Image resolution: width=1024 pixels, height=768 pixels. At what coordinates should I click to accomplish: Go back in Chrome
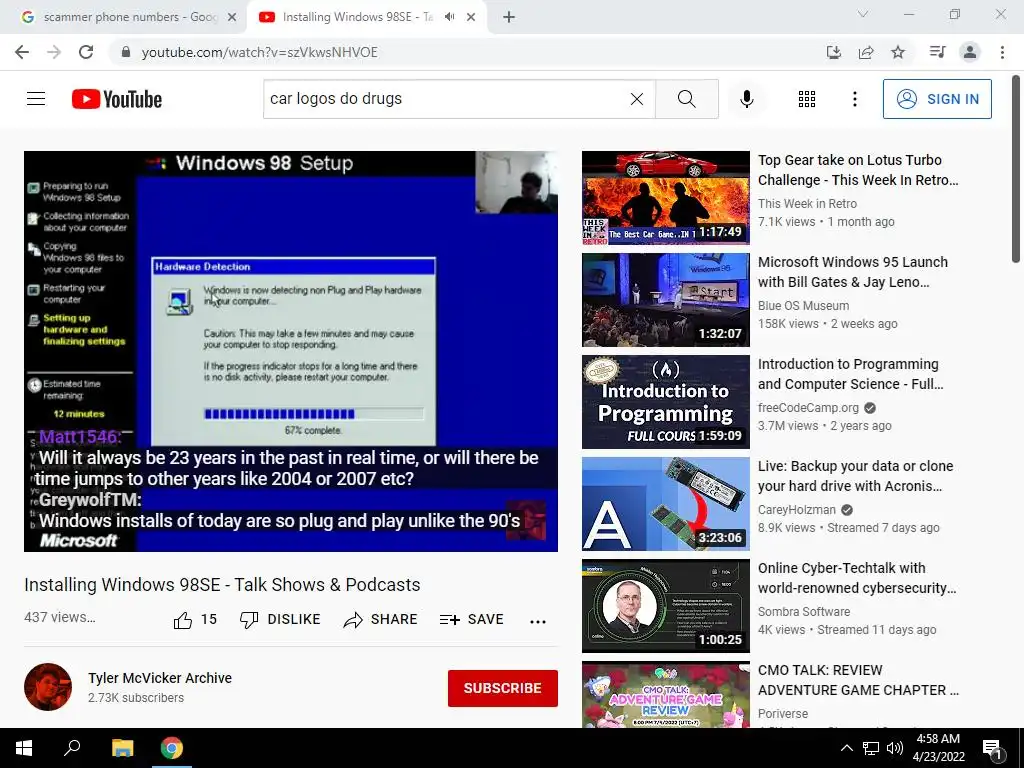click(22, 52)
